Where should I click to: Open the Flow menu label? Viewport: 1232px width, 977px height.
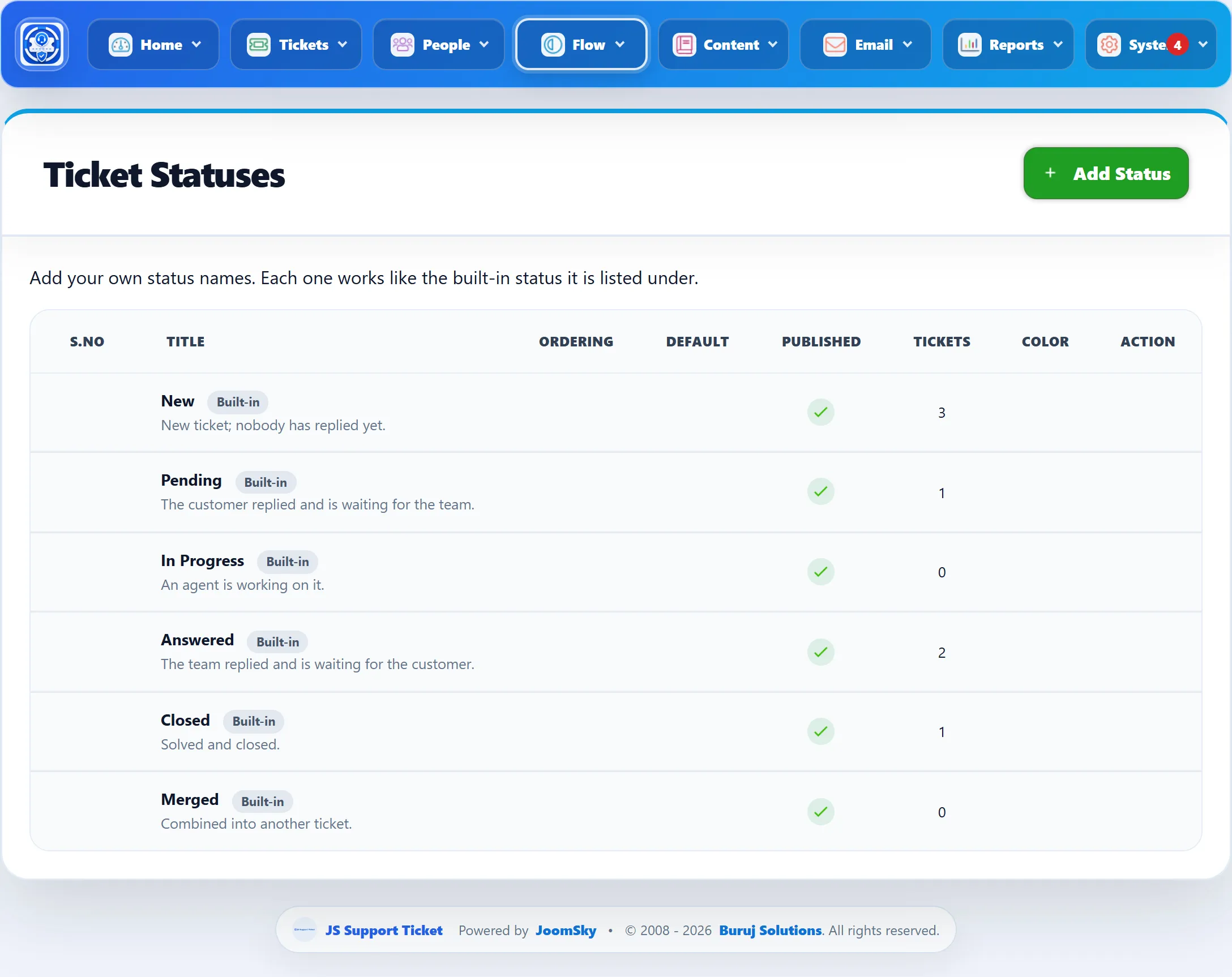point(589,45)
